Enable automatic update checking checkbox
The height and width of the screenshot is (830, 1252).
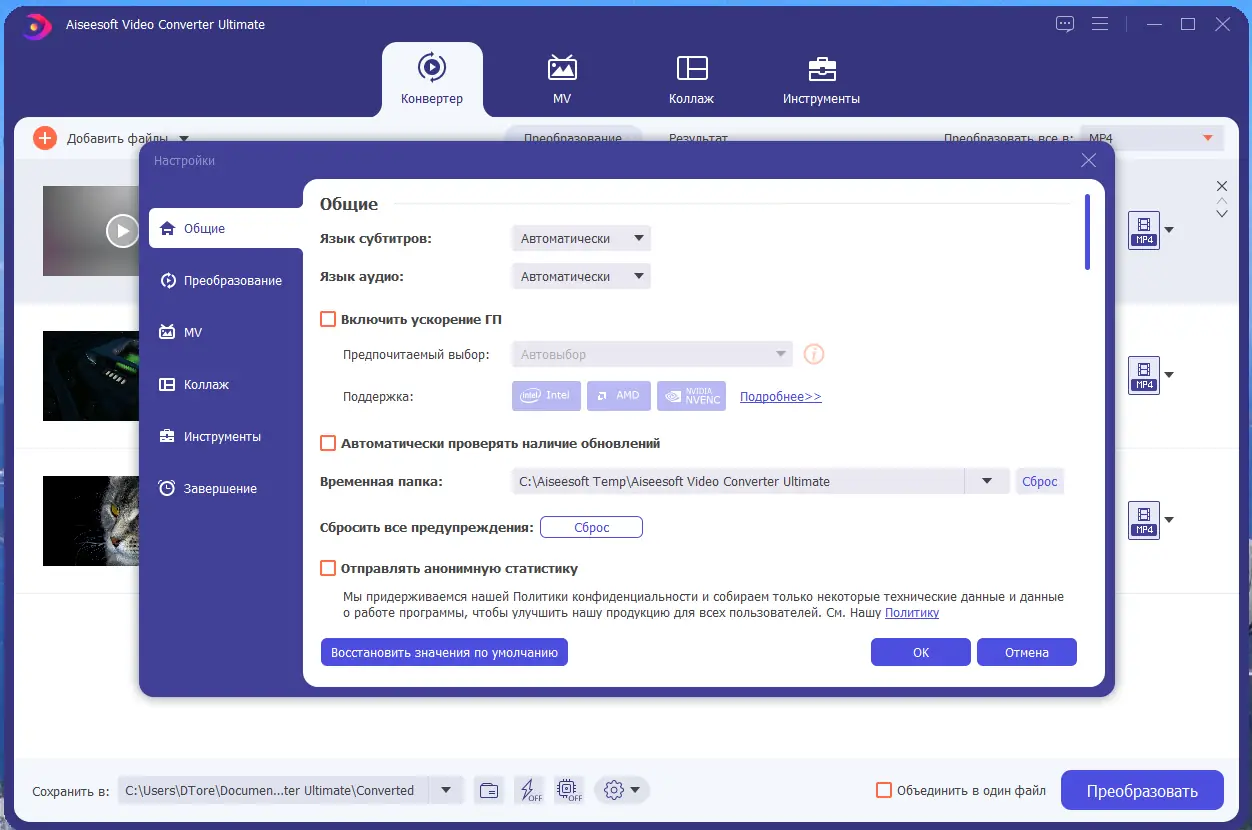(x=328, y=443)
